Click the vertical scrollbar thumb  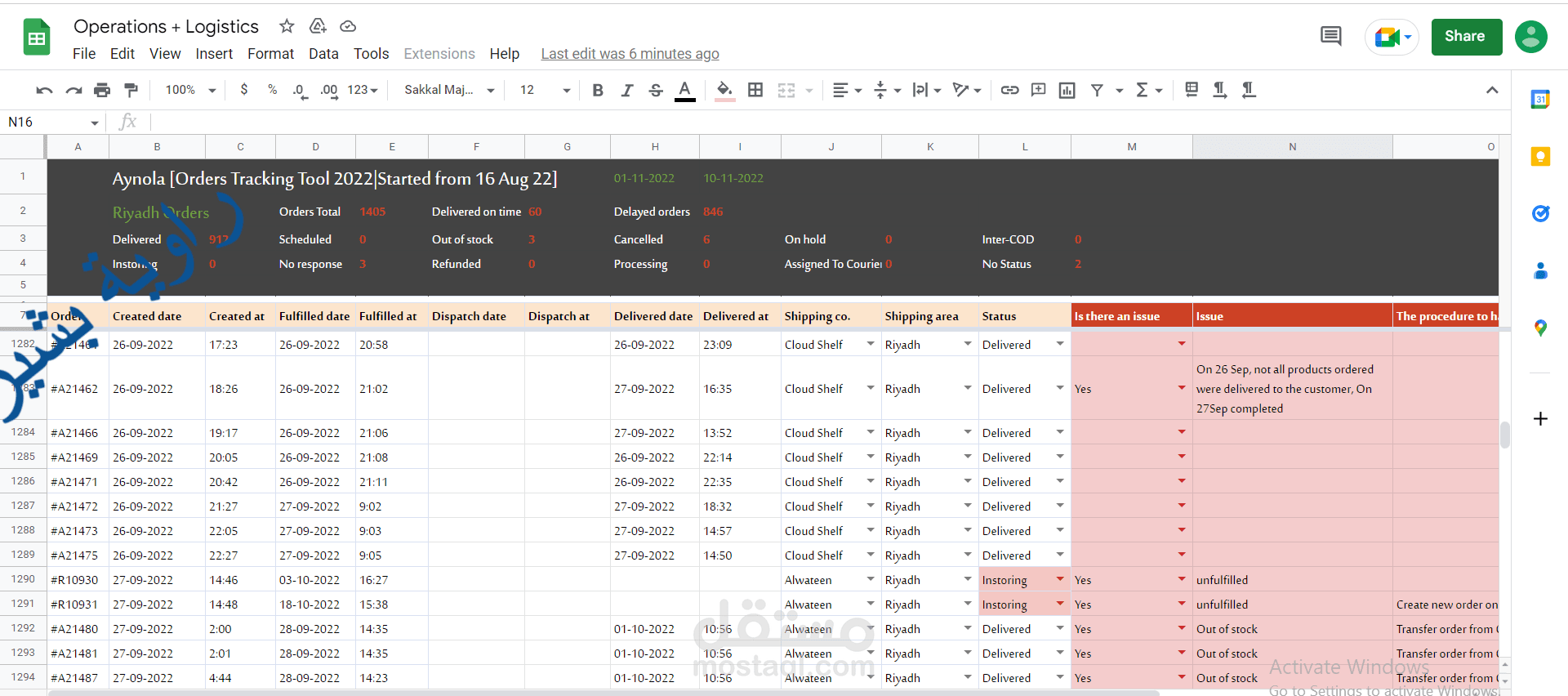1504,435
